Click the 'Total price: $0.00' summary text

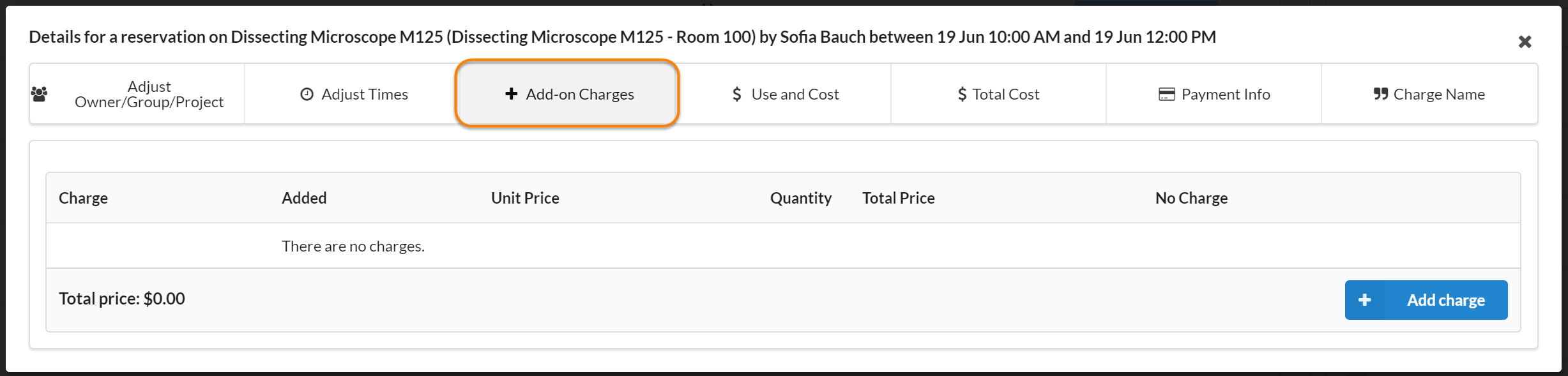pyautogui.click(x=122, y=299)
